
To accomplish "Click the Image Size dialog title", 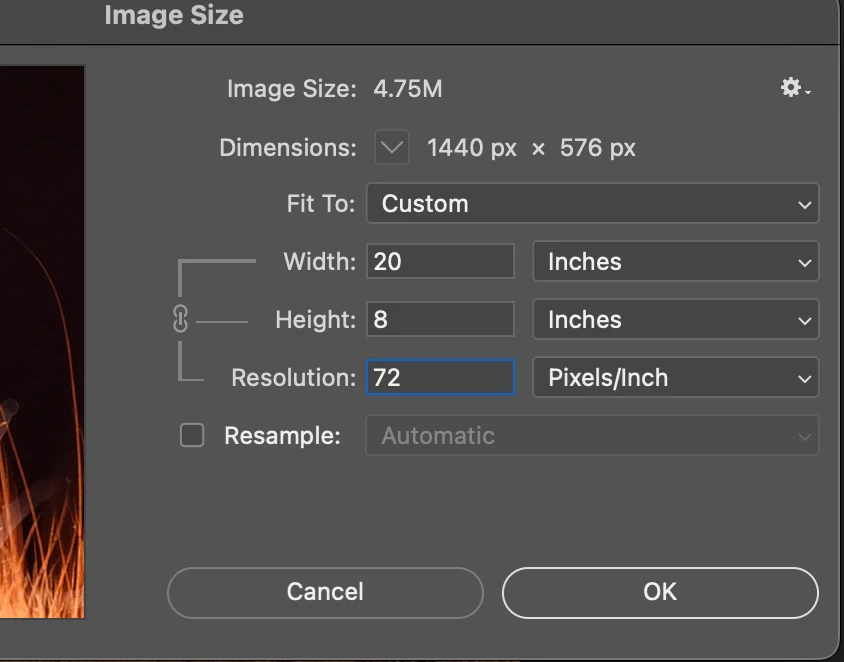I will pyautogui.click(x=173, y=16).
